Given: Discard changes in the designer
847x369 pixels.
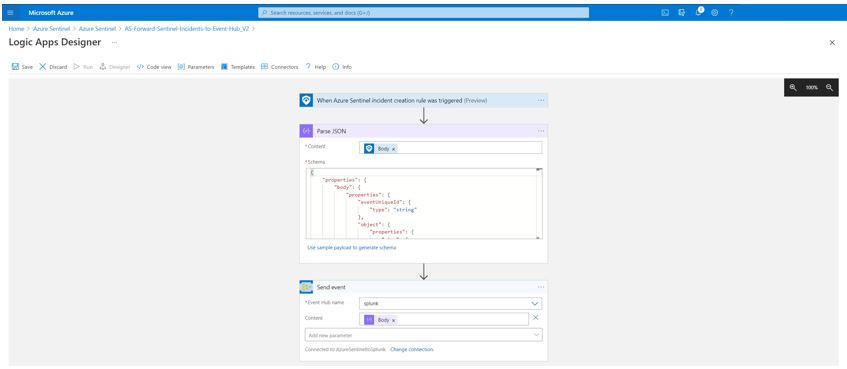Looking at the screenshot, I should pyautogui.click(x=53, y=67).
